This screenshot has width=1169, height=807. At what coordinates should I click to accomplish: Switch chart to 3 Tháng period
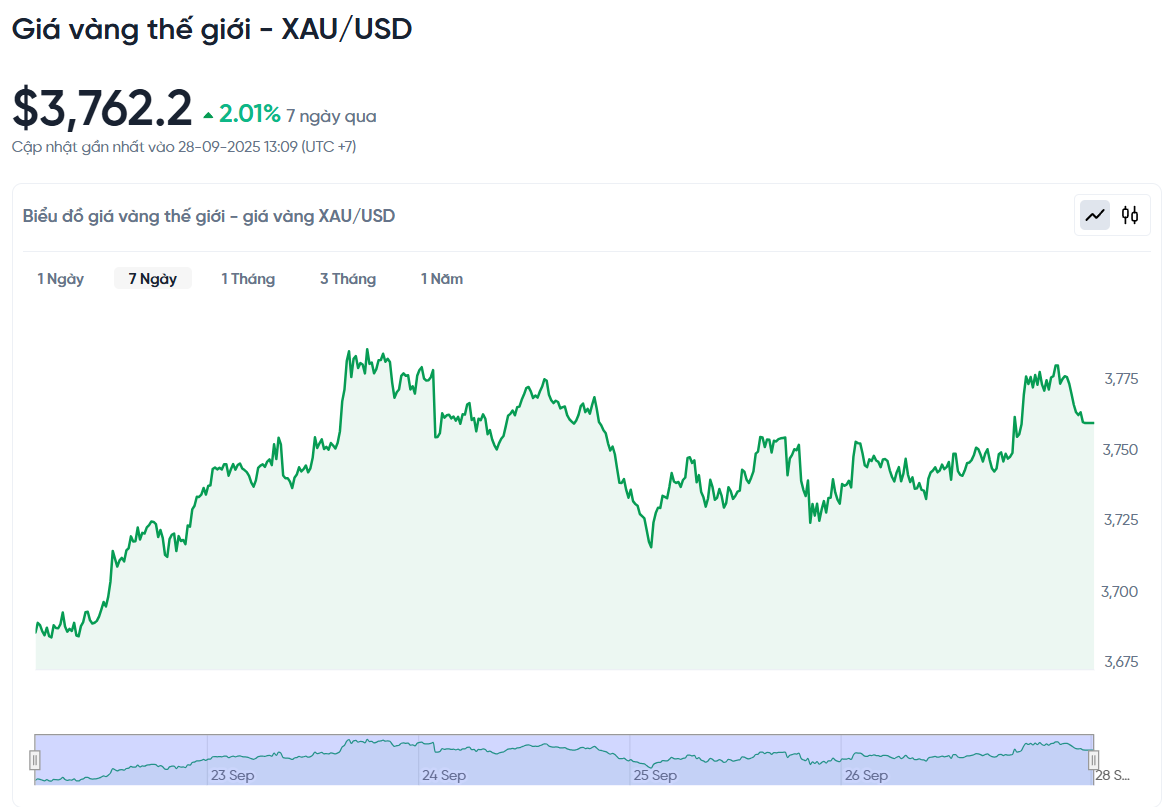(x=348, y=279)
